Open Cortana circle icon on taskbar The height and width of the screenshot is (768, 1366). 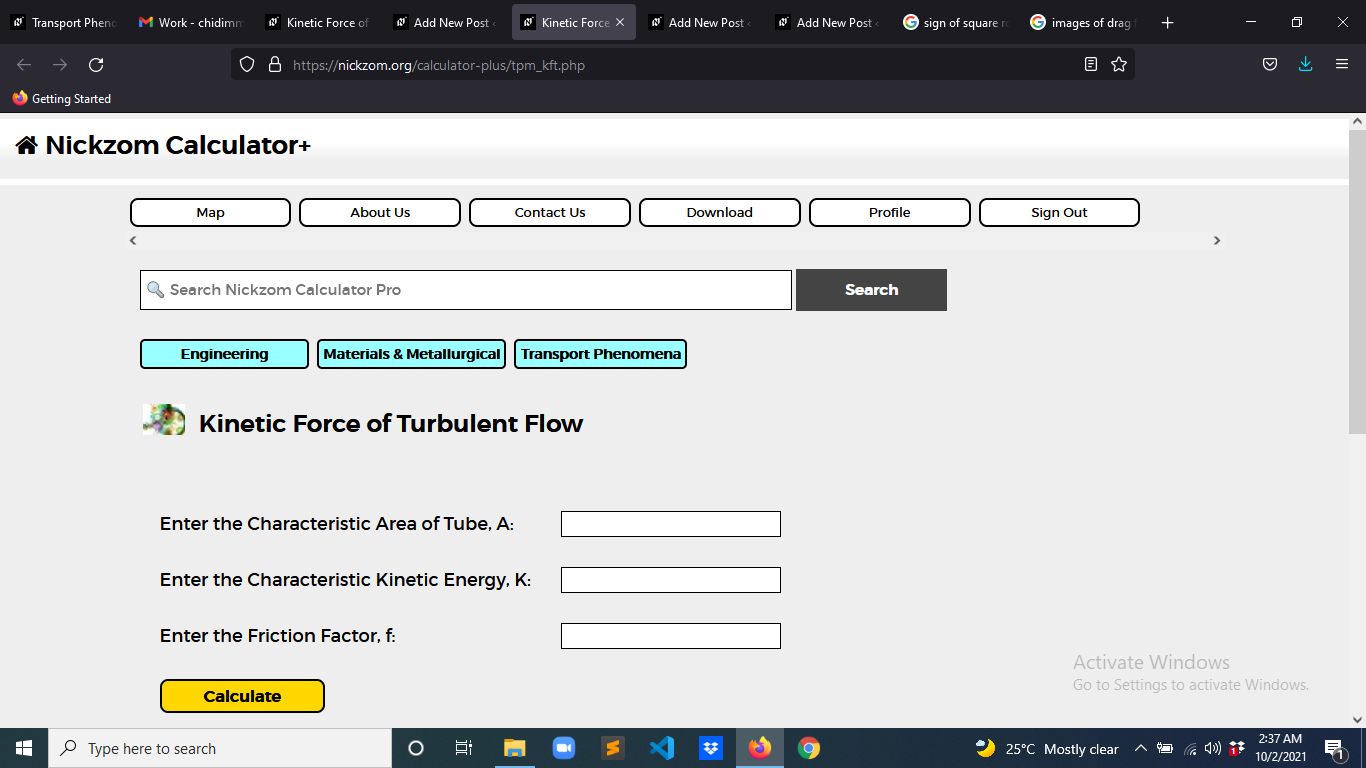click(416, 748)
